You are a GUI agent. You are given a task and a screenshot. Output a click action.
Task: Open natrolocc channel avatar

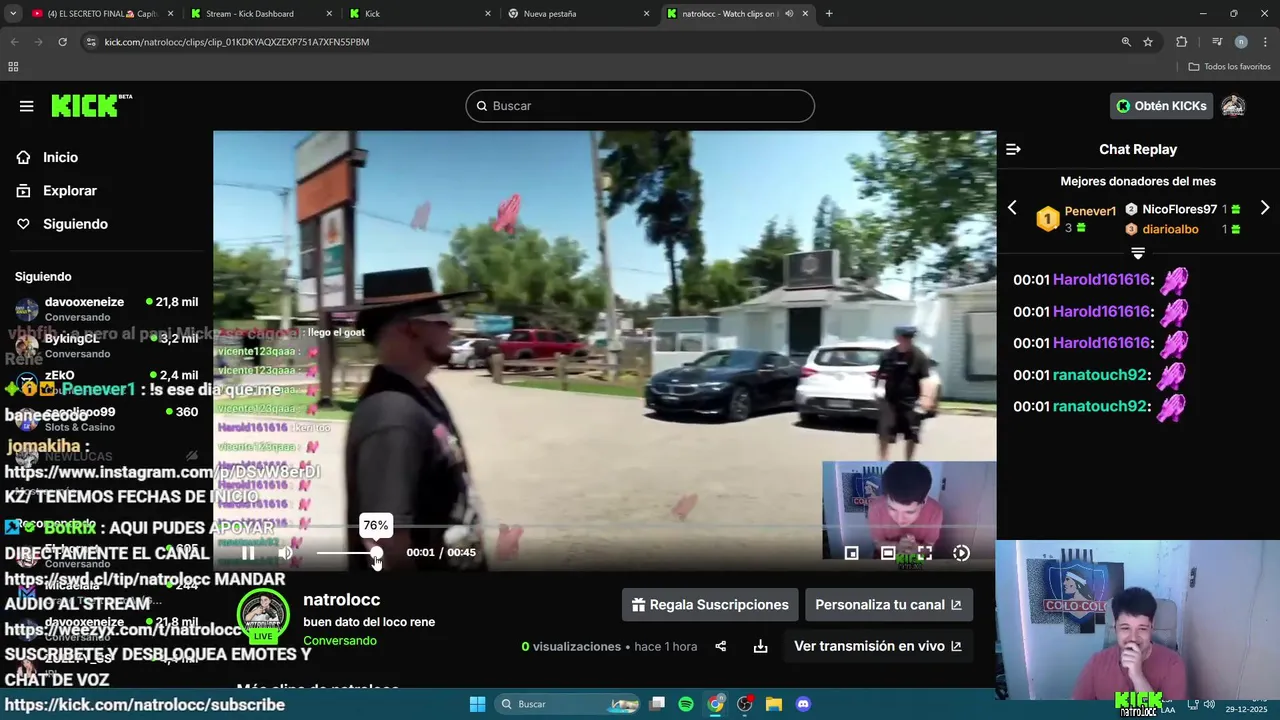pos(263,617)
